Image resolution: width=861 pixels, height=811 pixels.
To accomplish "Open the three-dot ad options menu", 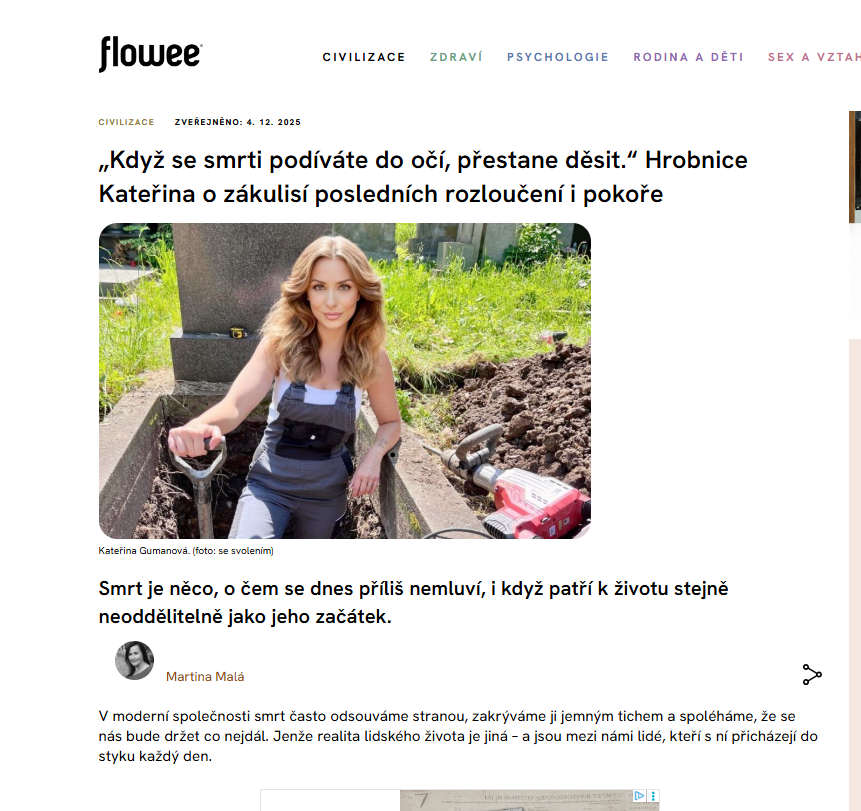I will (x=653, y=796).
